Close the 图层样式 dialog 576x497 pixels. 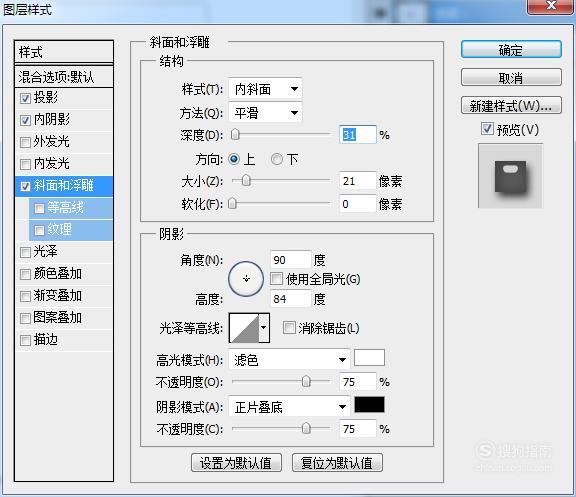coord(550,6)
